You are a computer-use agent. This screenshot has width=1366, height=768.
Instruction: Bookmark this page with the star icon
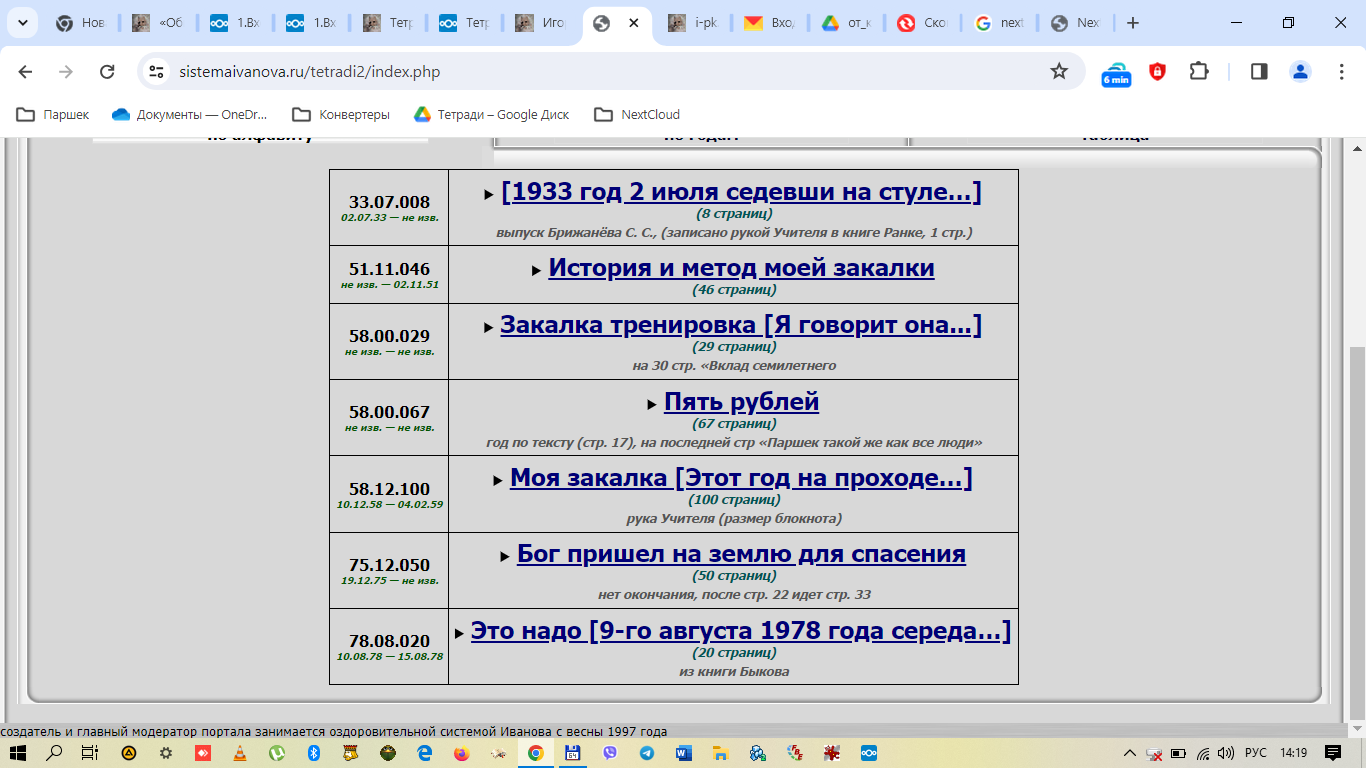[1059, 71]
